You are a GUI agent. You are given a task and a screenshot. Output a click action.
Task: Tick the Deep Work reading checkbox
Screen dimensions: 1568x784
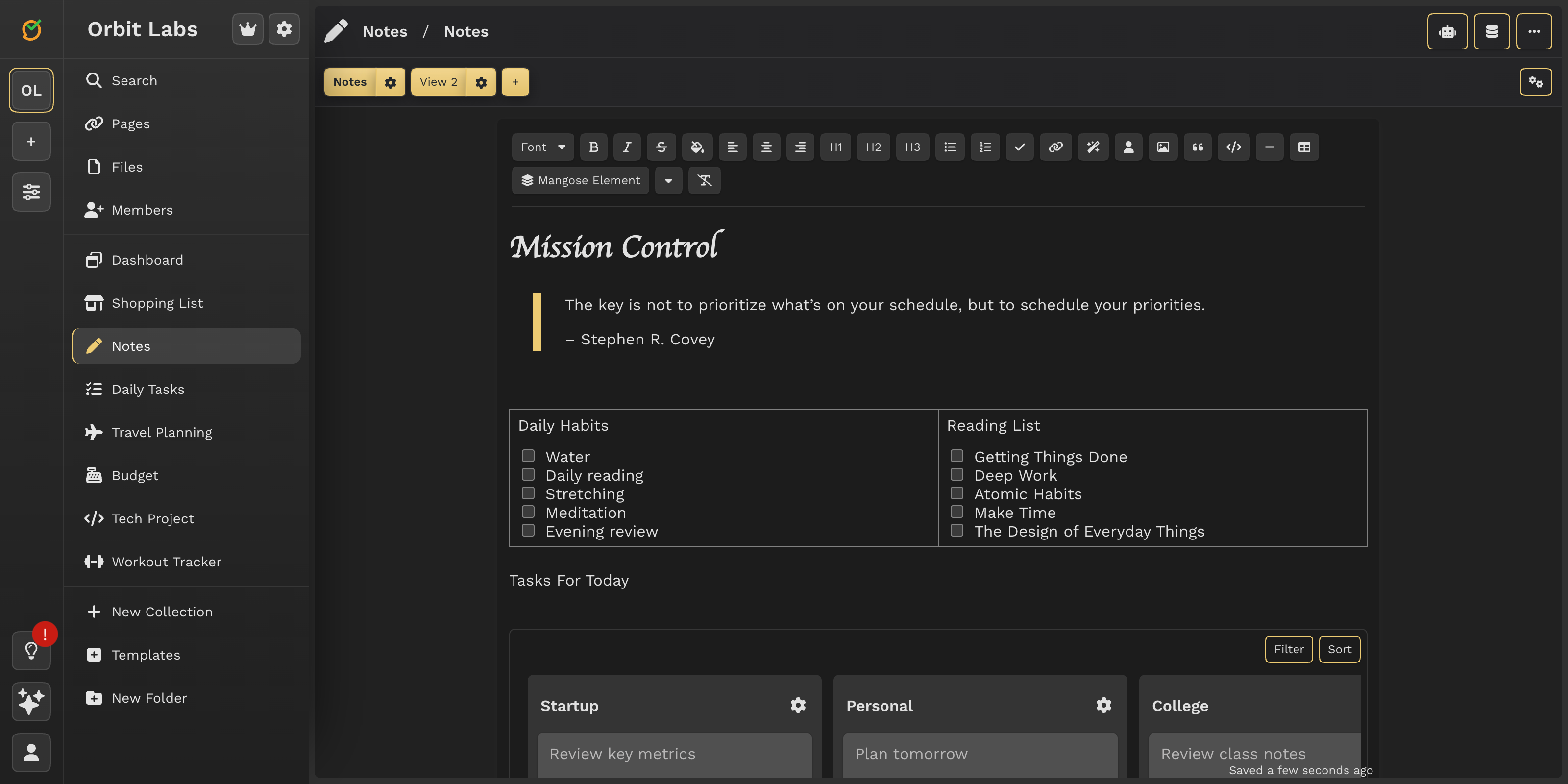[x=957, y=474]
